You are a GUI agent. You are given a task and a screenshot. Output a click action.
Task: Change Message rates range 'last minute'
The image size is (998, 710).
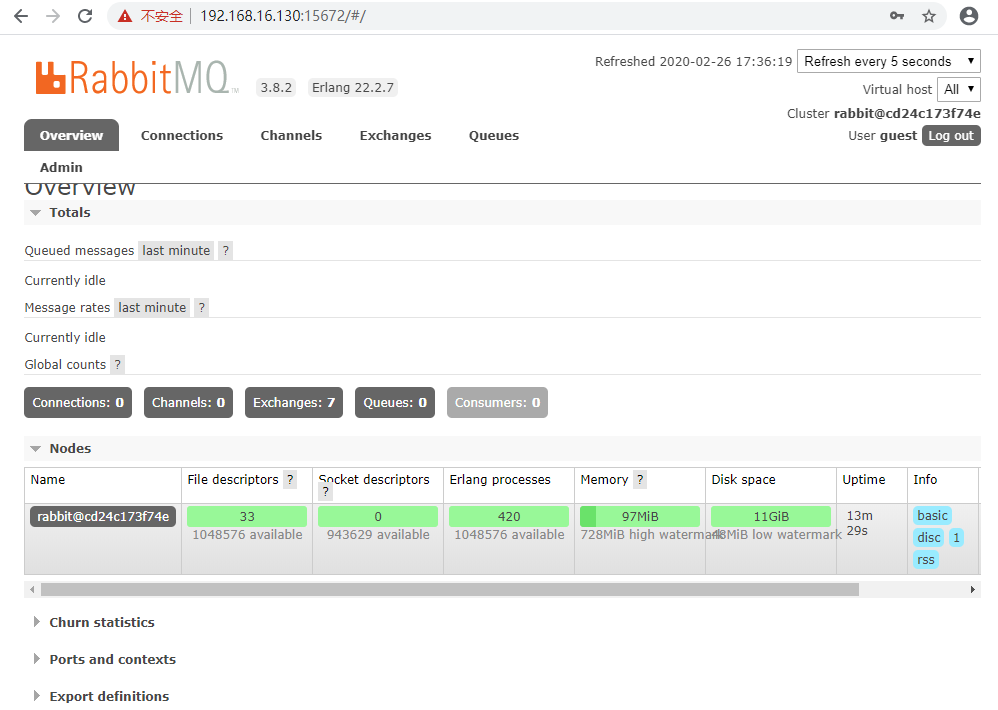coord(152,308)
